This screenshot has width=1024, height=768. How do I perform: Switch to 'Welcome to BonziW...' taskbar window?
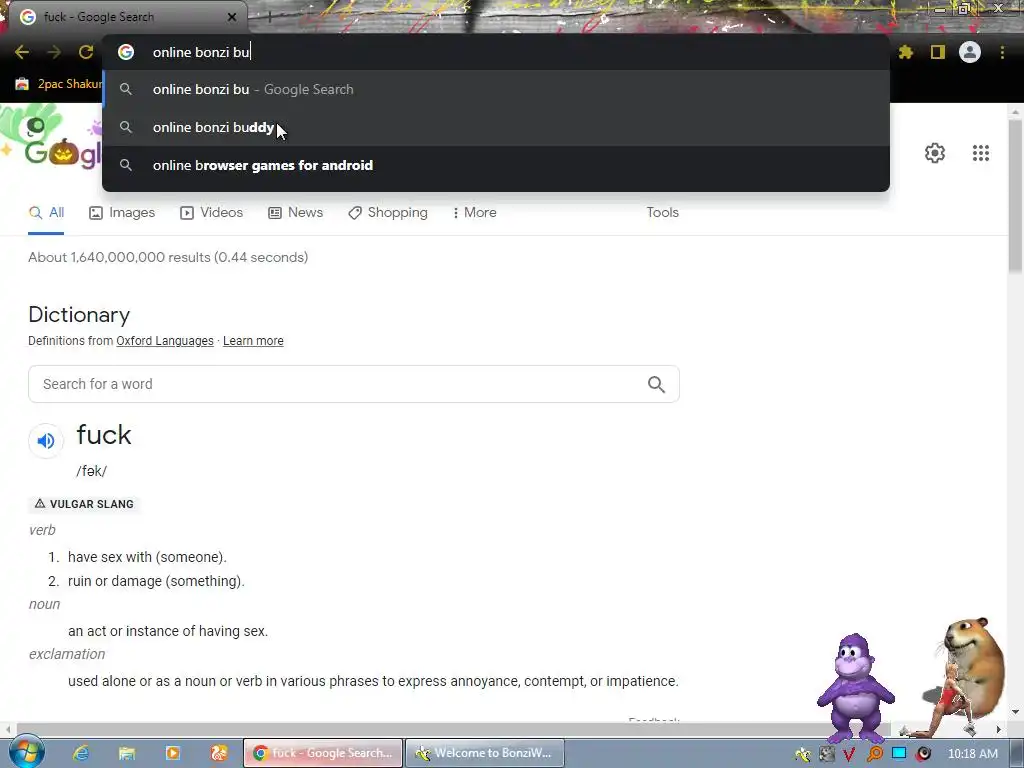[485, 753]
